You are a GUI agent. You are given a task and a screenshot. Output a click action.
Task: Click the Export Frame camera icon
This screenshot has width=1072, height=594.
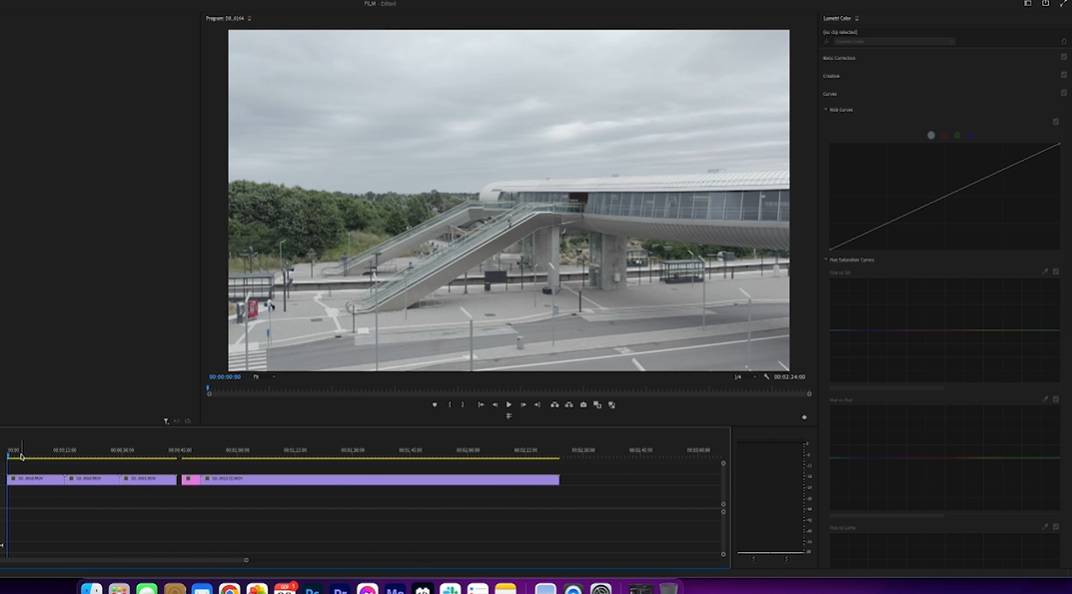click(x=583, y=405)
